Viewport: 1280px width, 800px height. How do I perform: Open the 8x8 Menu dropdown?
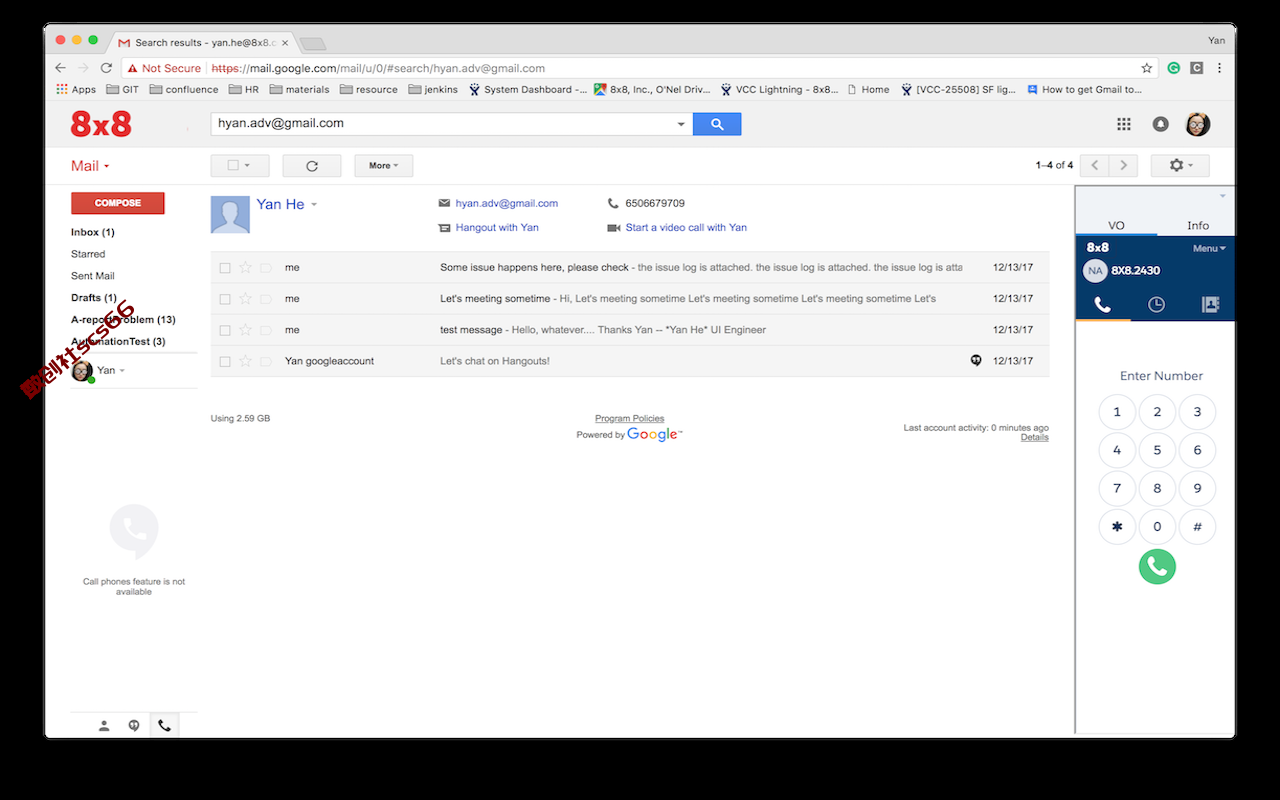click(1209, 248)
